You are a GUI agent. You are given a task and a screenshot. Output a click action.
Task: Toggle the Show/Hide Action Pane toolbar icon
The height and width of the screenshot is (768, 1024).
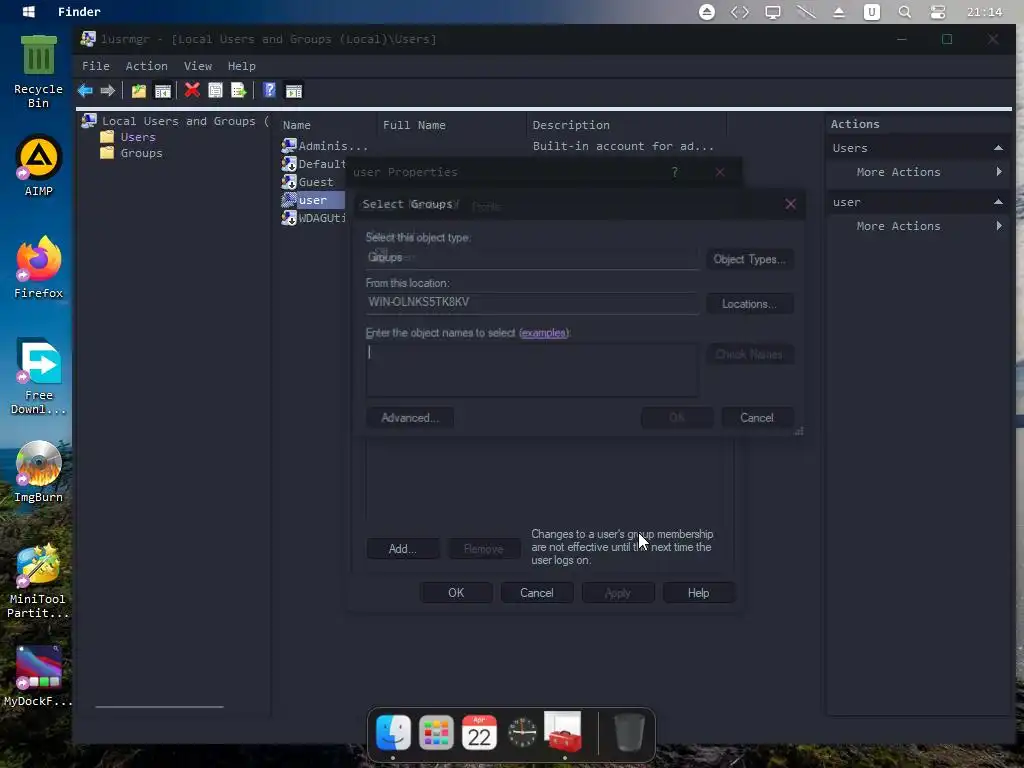[x=294, y=91]
